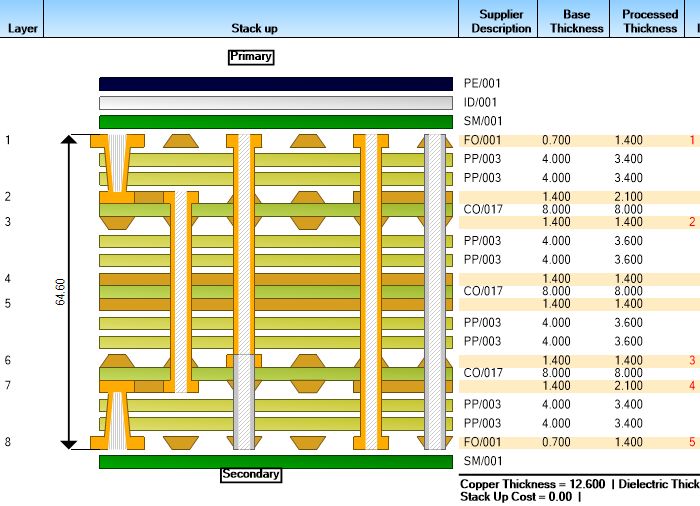This screenshot has width=700, height=506.
Task: Click processed thickness 1.400 on layer 8 row
Action: [x=629, y=442]
